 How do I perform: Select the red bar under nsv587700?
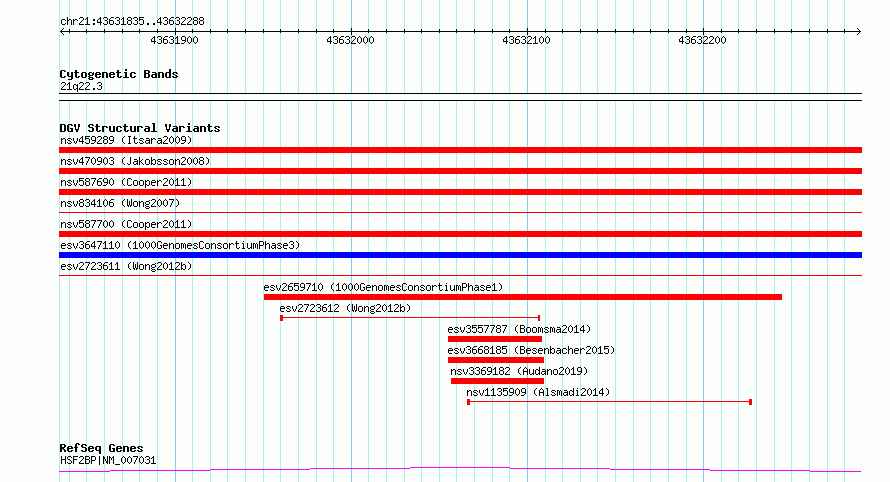click(x=460, y=234)
